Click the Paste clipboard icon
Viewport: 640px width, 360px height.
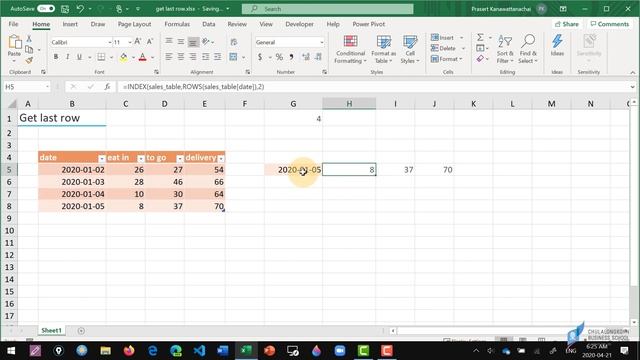14,42
